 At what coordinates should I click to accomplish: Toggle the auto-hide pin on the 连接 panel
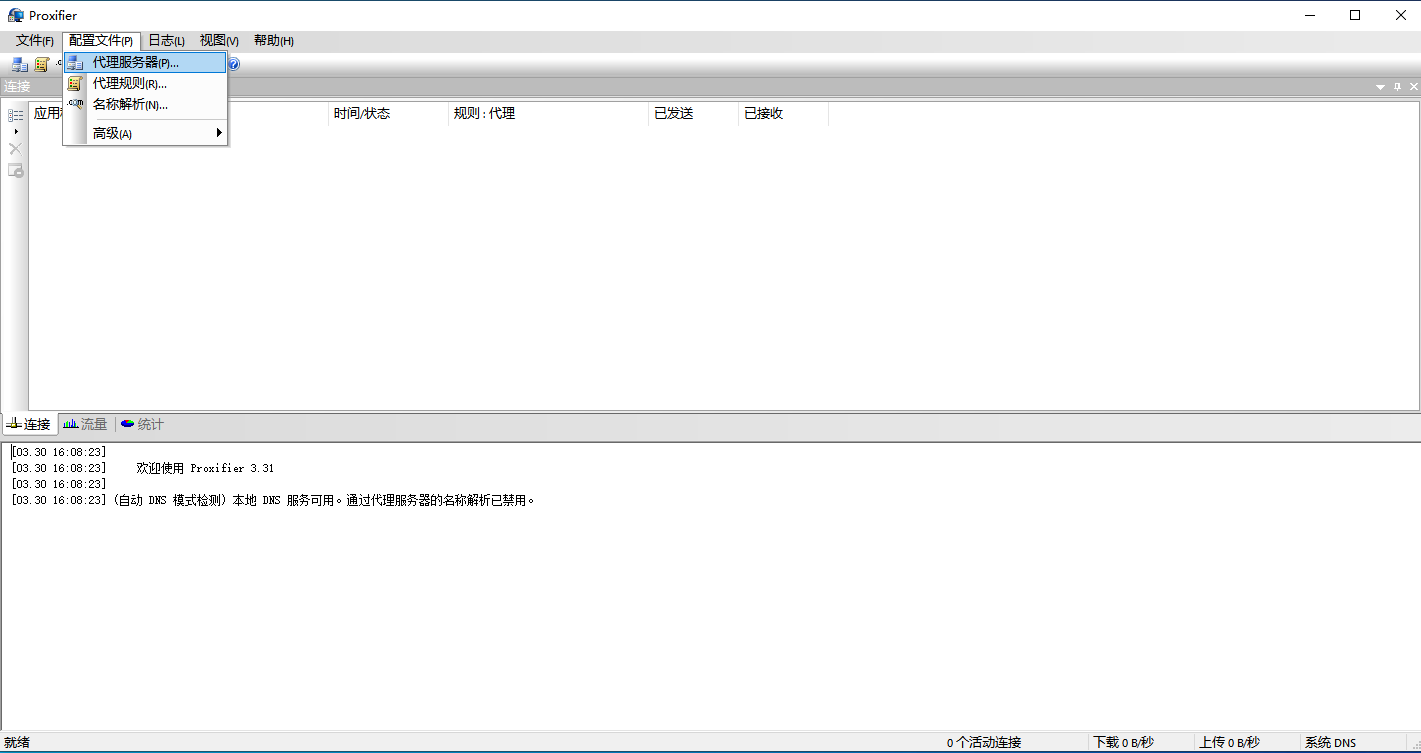(x=1397, y=87)
